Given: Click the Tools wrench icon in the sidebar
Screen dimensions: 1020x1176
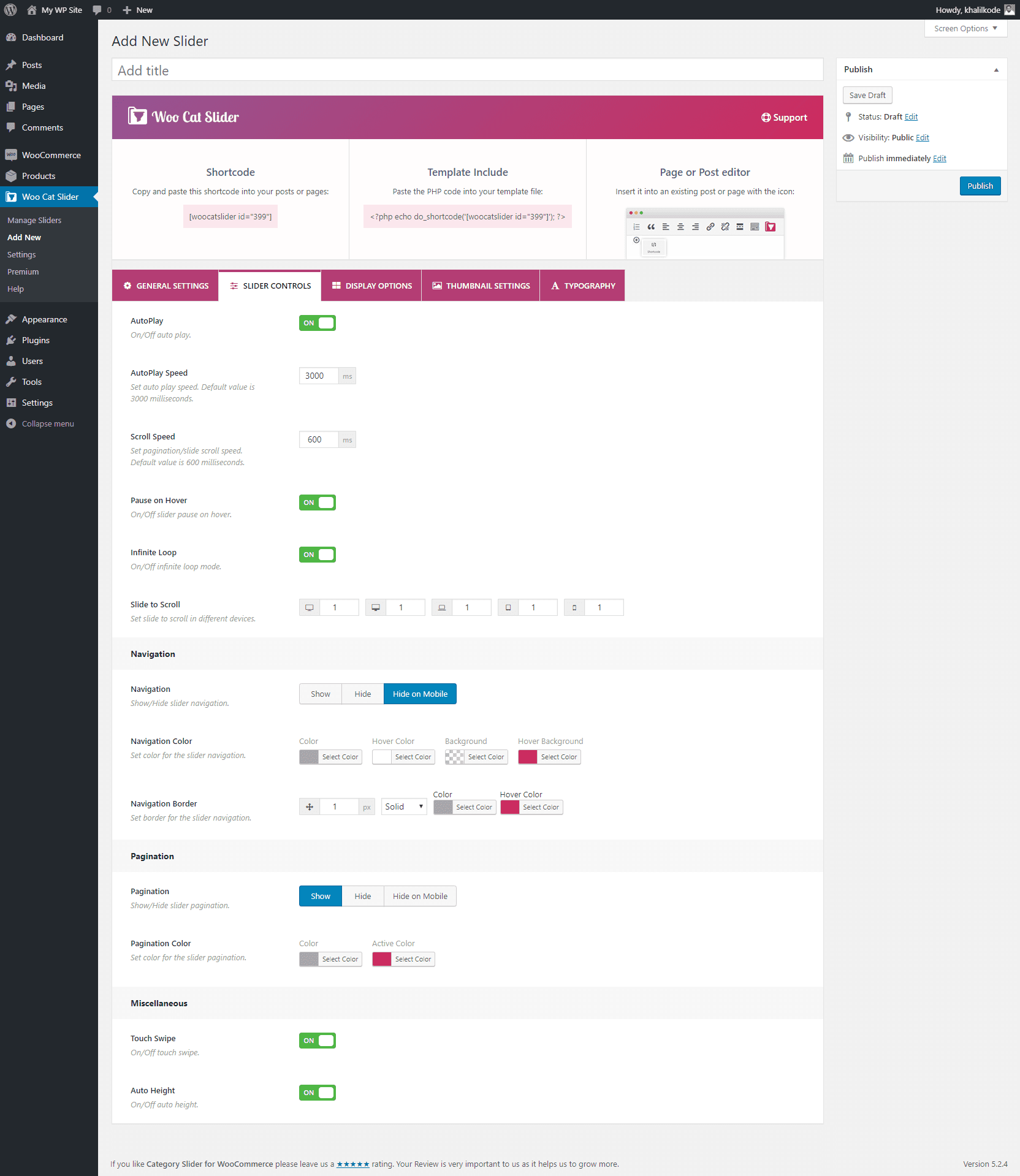Looking at the screenshot, I should pyautogui.click(x=11, y=382).
